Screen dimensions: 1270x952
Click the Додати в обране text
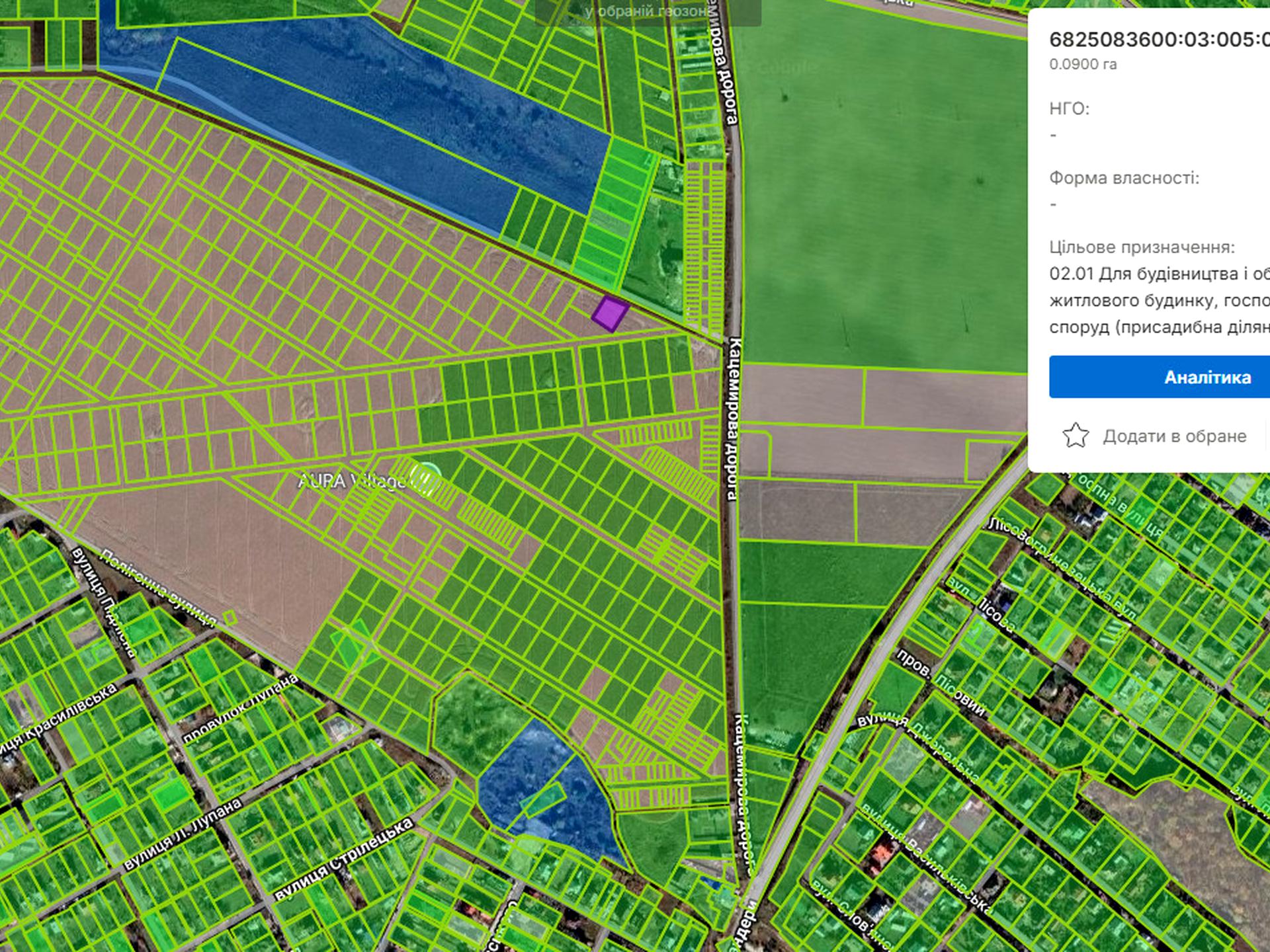point(1174,436)
